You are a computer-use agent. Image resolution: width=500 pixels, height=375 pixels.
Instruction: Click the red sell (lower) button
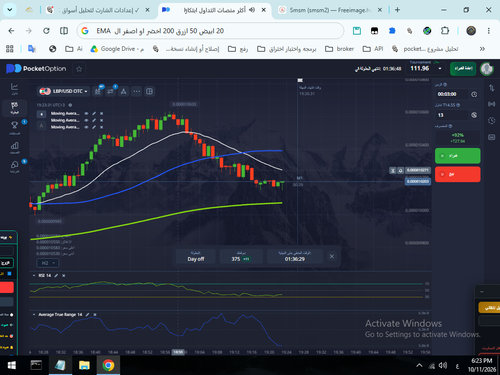(x=457, y=174)
